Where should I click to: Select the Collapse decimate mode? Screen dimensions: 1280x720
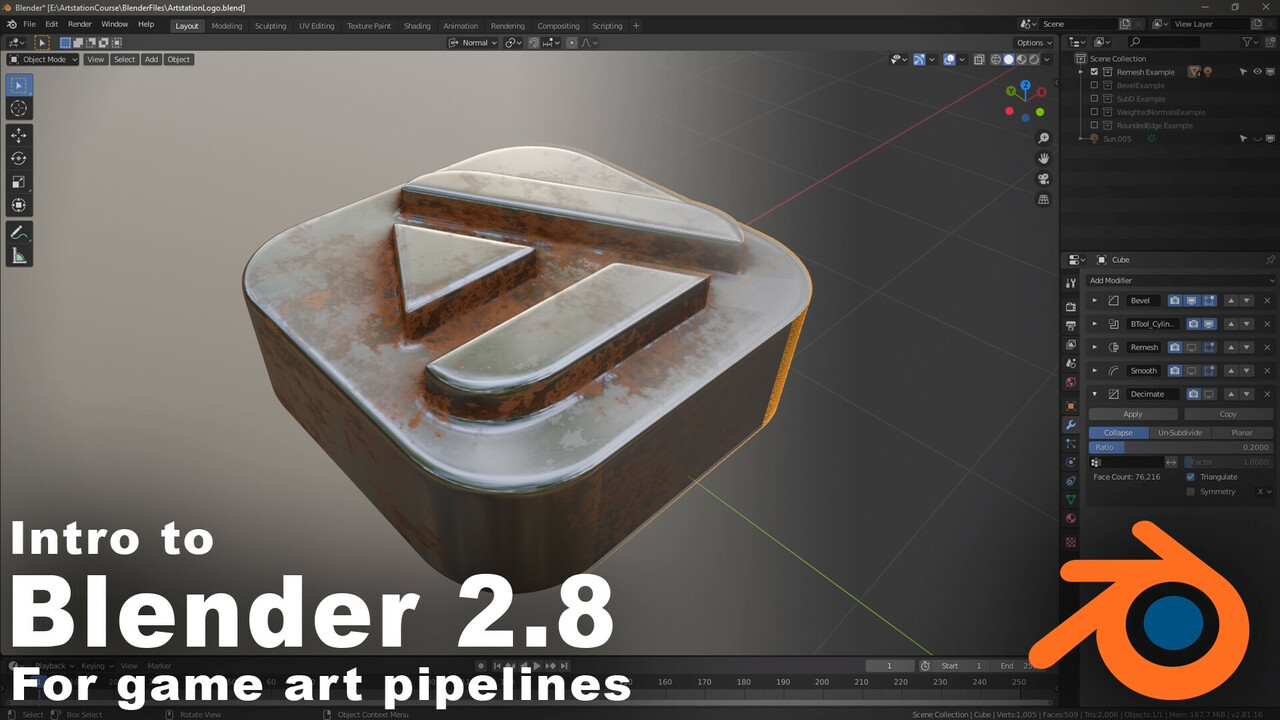pyautogui.click(x=1118, y=433)
